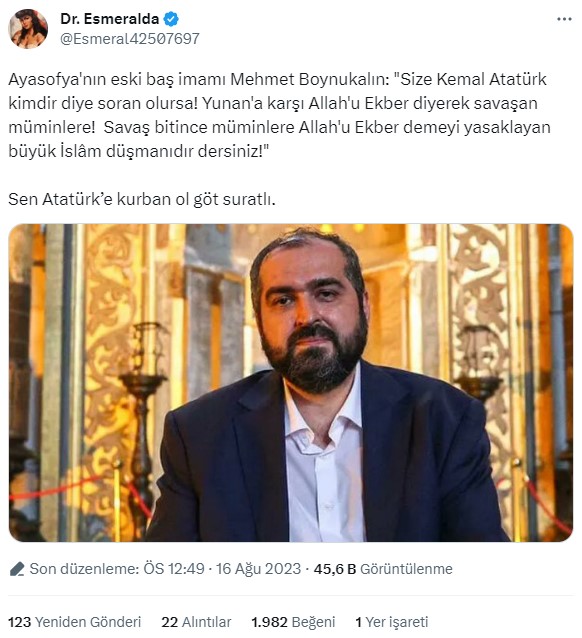
Task: Open the 1 Yer işareti bookmark count
Action: [x=392, y=622]
